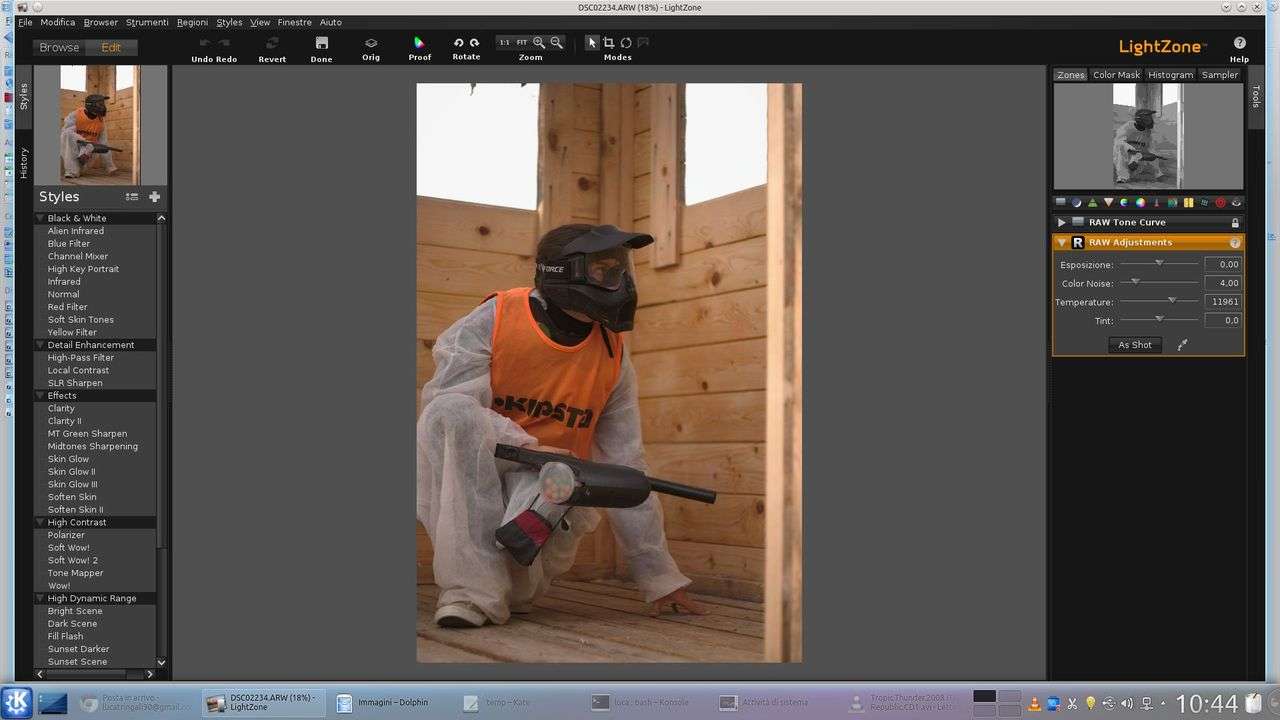Click the Proof color icon
Screen dimensions: 1280x720
pos(419,43)
